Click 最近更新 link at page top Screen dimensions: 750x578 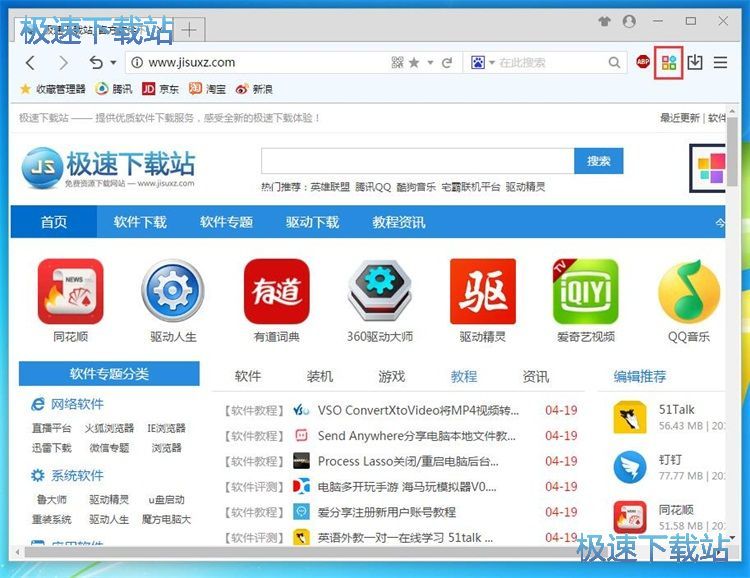(679, 118)
